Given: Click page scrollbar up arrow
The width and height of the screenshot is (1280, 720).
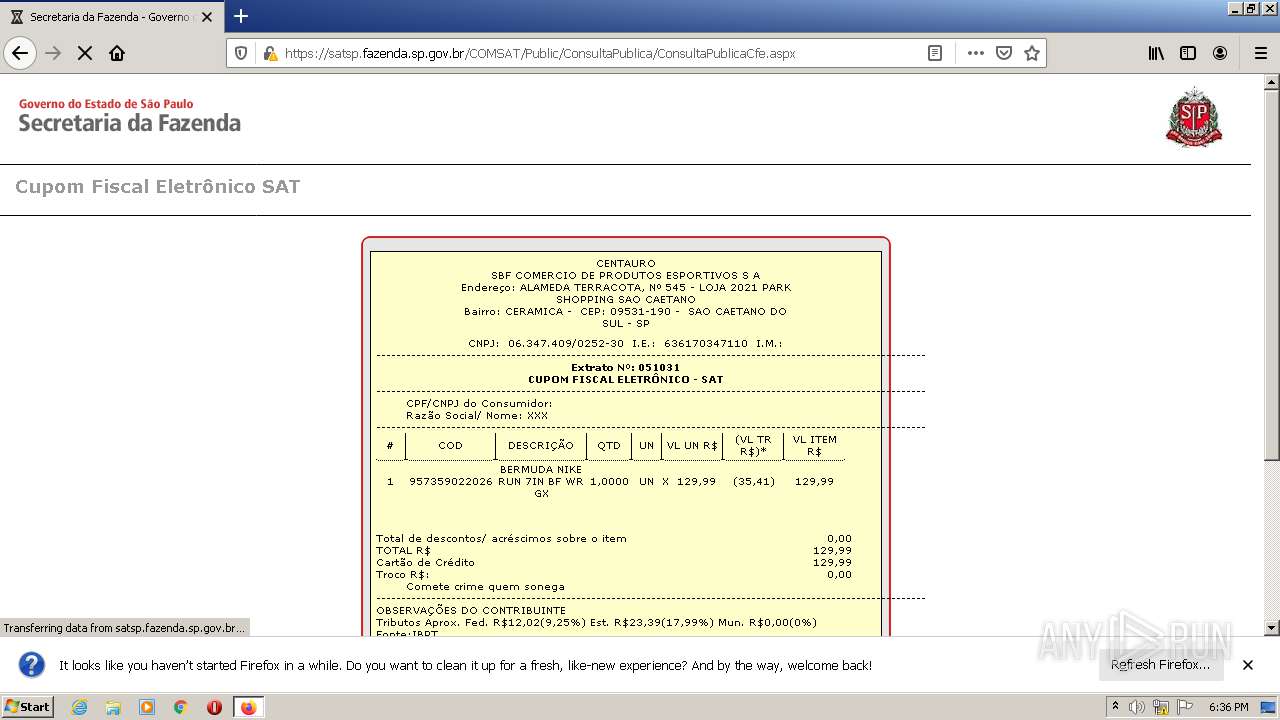Looking at the screenshot, I should click(x=1271, y=81).
